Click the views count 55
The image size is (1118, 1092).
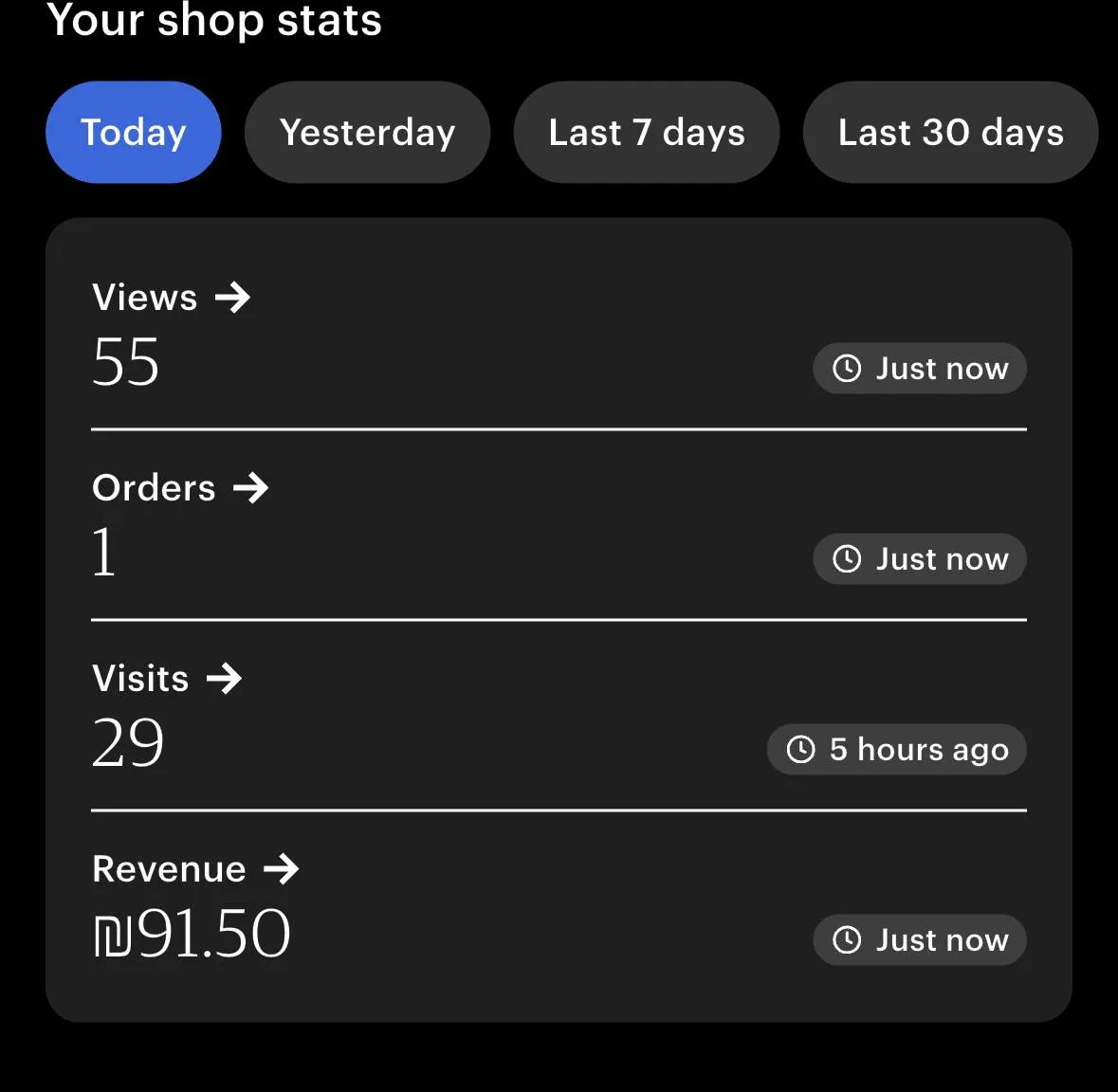[126, 362]
